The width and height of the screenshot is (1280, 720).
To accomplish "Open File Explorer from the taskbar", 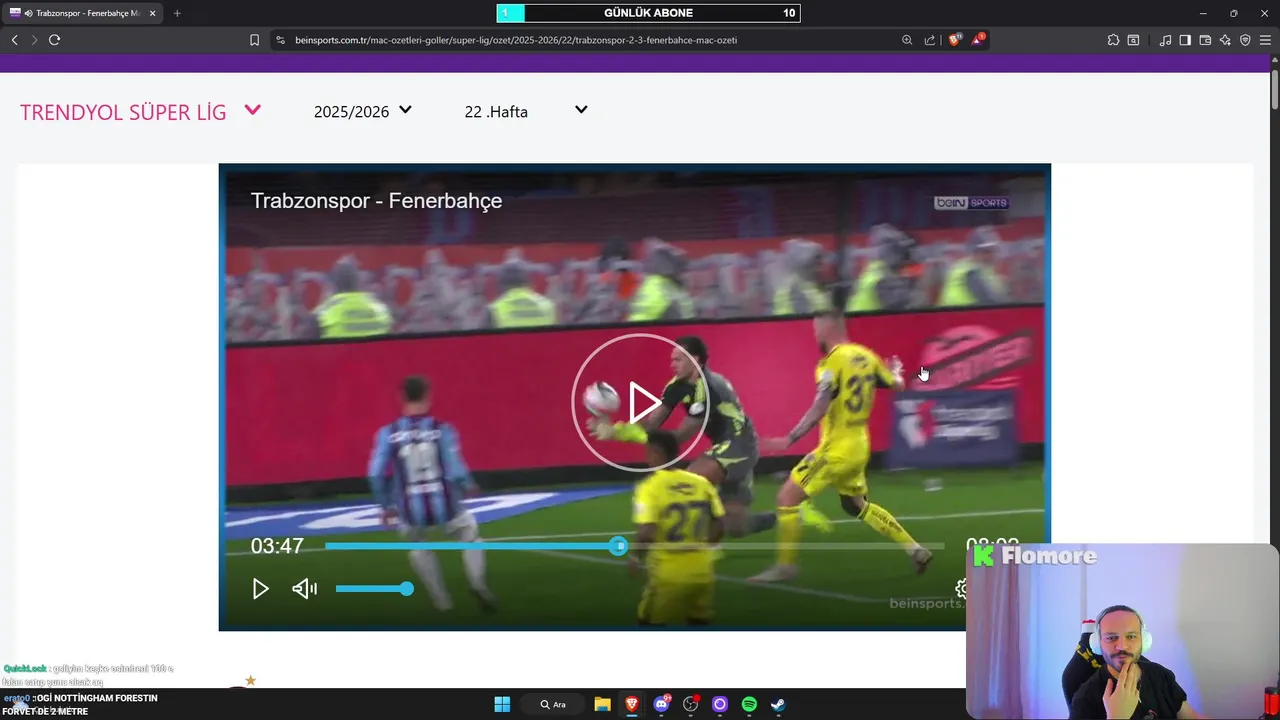I will pyautogui.click(x=602, y=704).
